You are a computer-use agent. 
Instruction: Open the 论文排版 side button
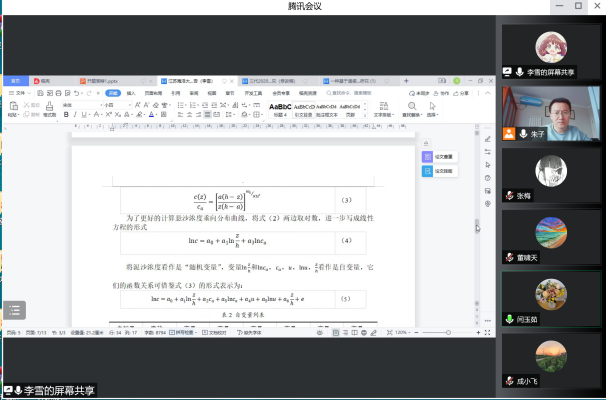(x=441, y=171)
